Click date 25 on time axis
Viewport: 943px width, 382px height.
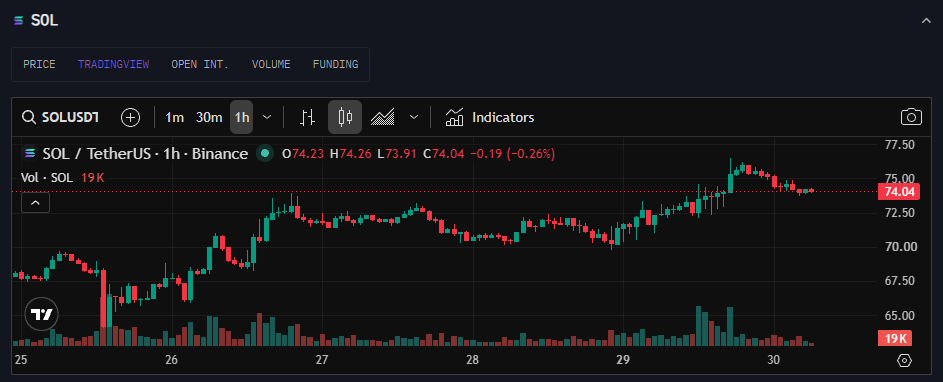(21, 360)
